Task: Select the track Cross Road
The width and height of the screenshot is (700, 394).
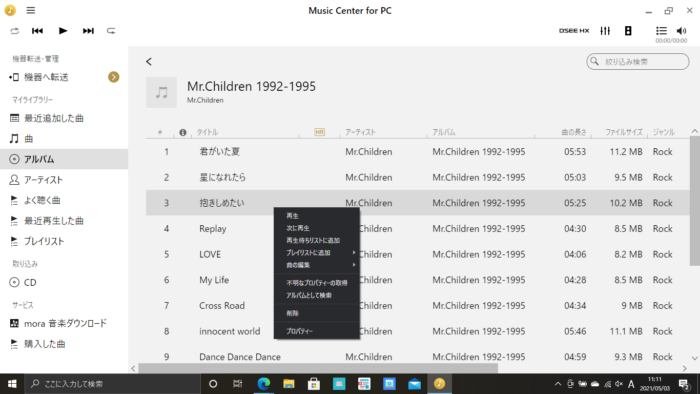Action: (x=222, y=306)
